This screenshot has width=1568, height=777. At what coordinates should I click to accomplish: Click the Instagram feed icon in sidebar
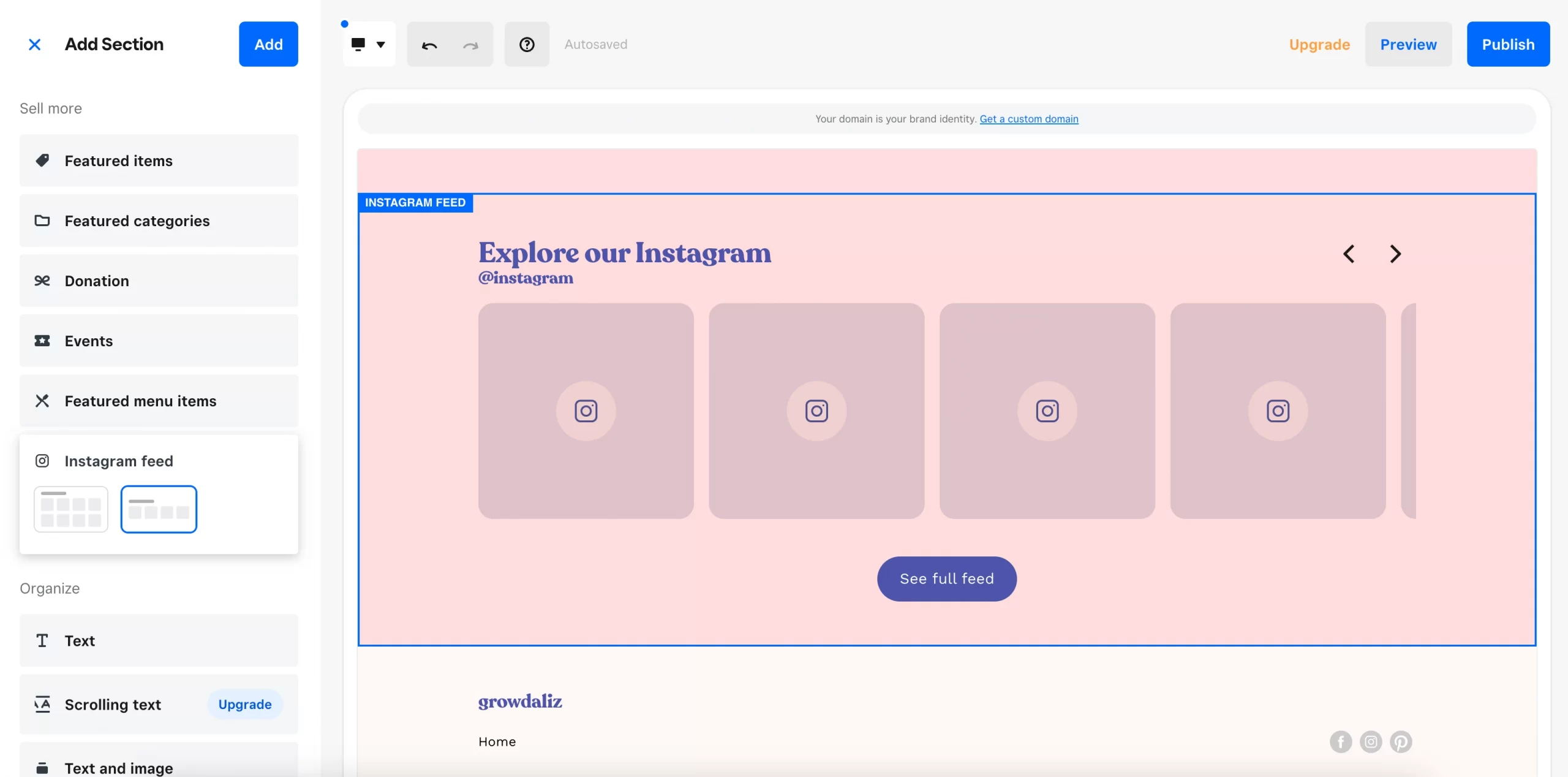tap(41, 461)
